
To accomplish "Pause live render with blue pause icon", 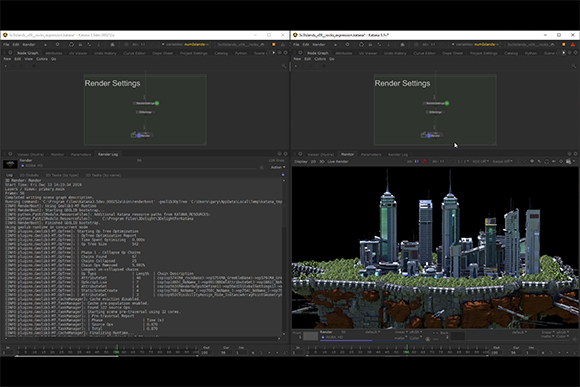I will click(x=417, y=162).
